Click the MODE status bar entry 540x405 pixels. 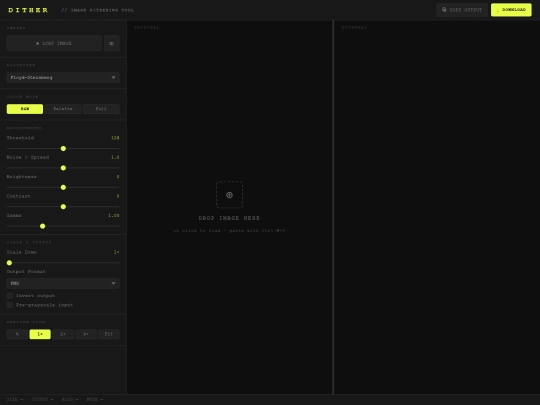[95, 399]
